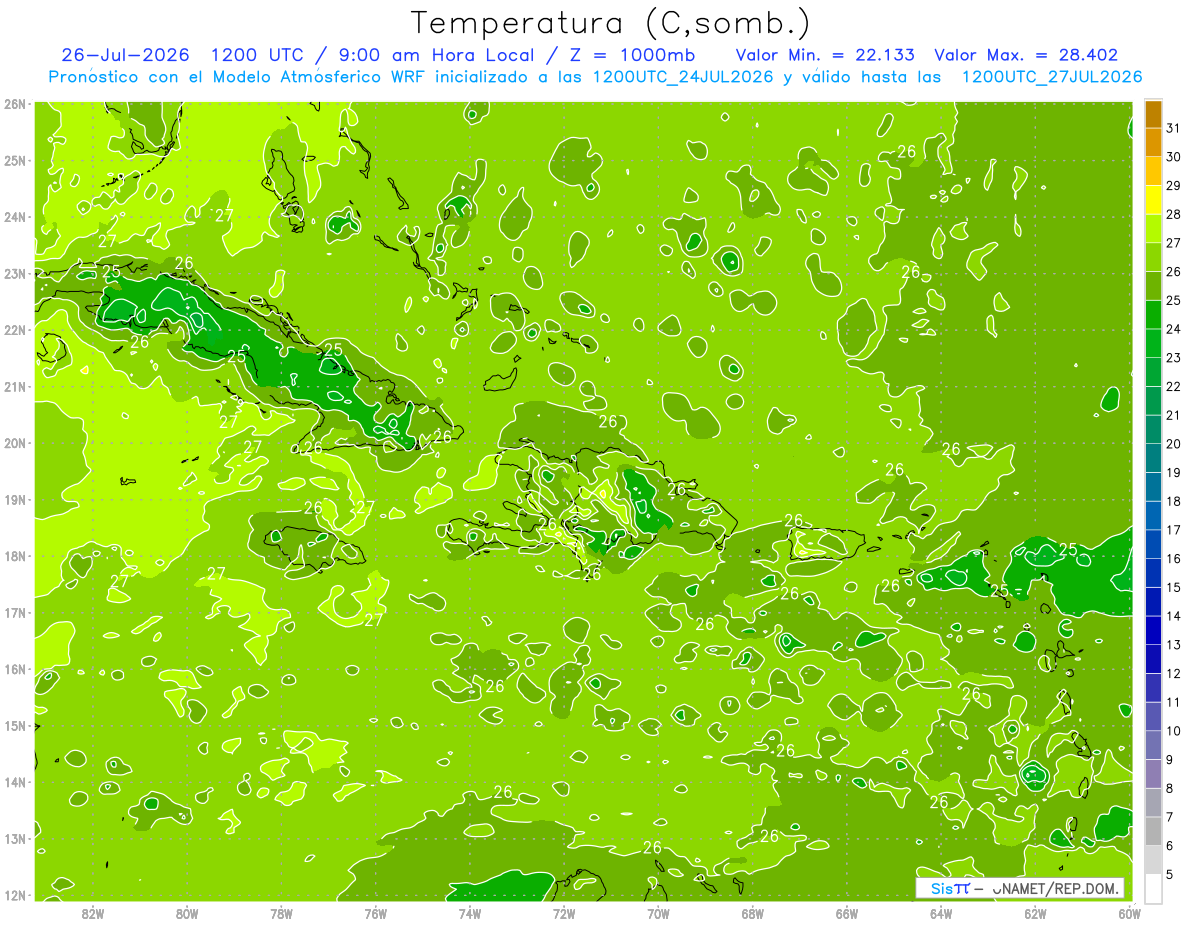Pick the orange legend swatch between 30 and 31
Viewport: 1200px width, 927px height.
click(x=1153, y=143)
